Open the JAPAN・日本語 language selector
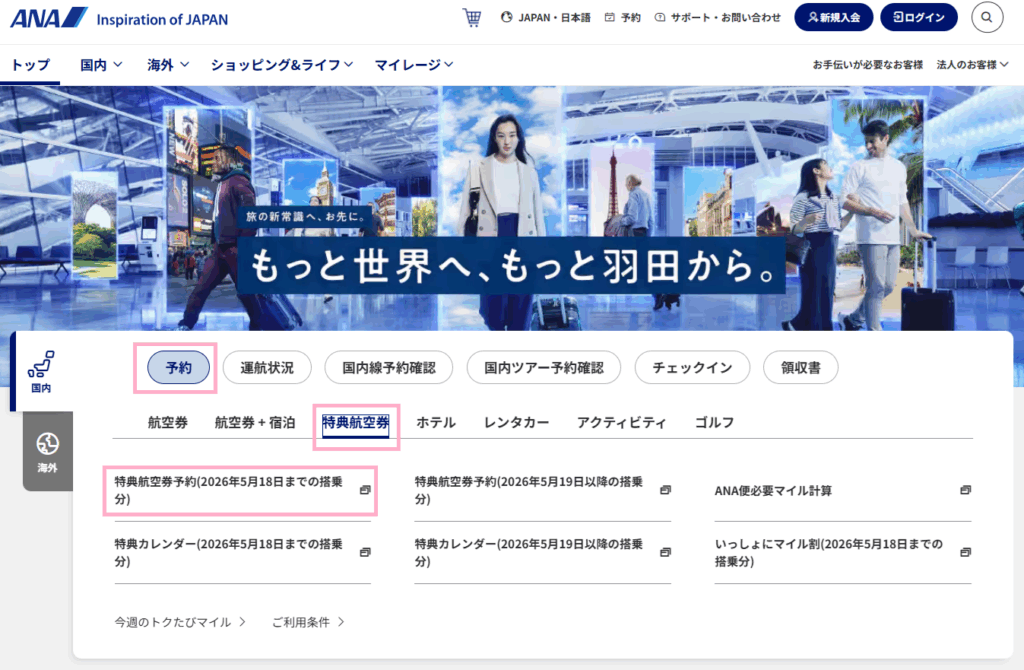The image size is (1024, 670). [x=545, y=18]
